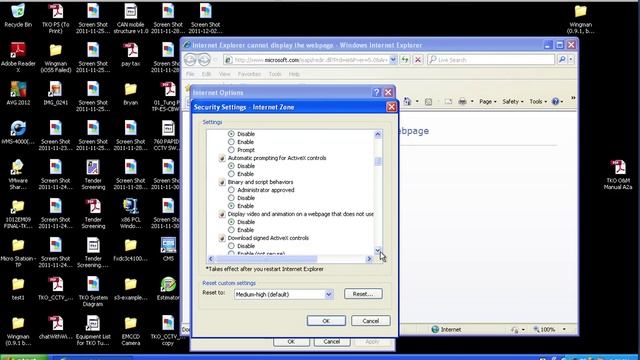Open the Adobe Reader X shortcut
Viewport: 640px width, 360px height.
click(x=18, y=57)
